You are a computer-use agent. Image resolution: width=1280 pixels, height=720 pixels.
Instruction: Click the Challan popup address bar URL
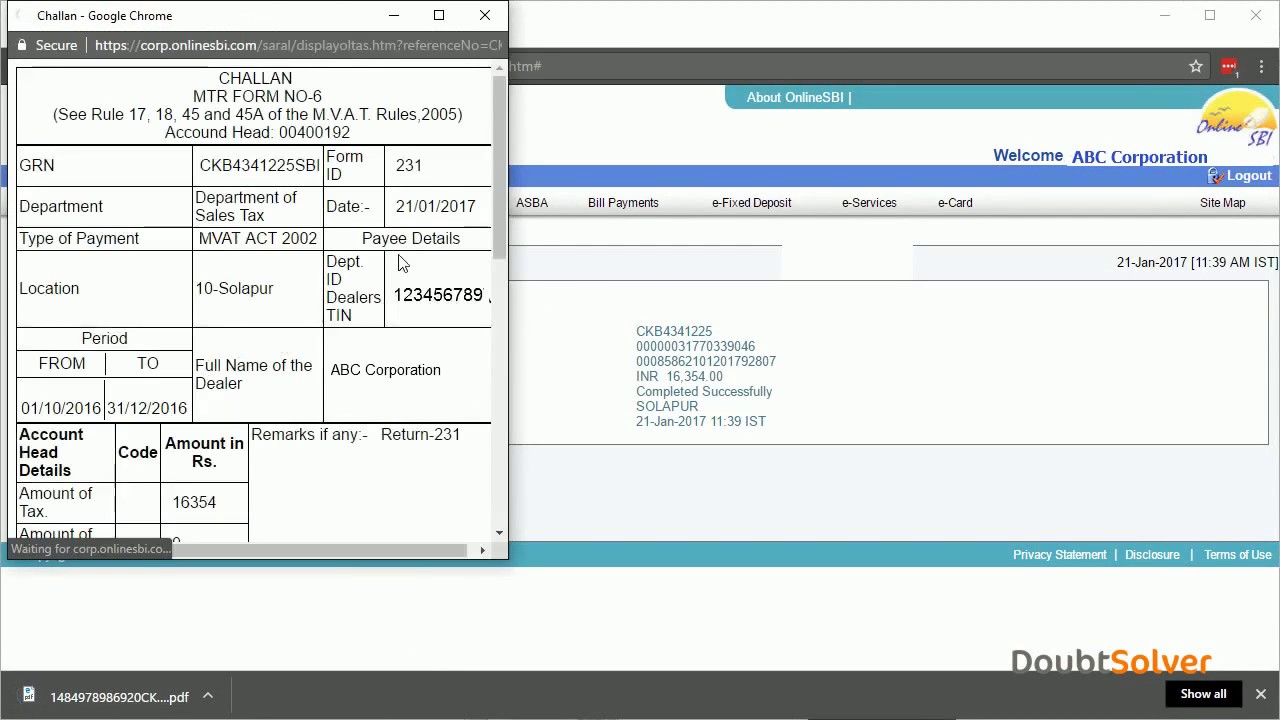point(298,45)
